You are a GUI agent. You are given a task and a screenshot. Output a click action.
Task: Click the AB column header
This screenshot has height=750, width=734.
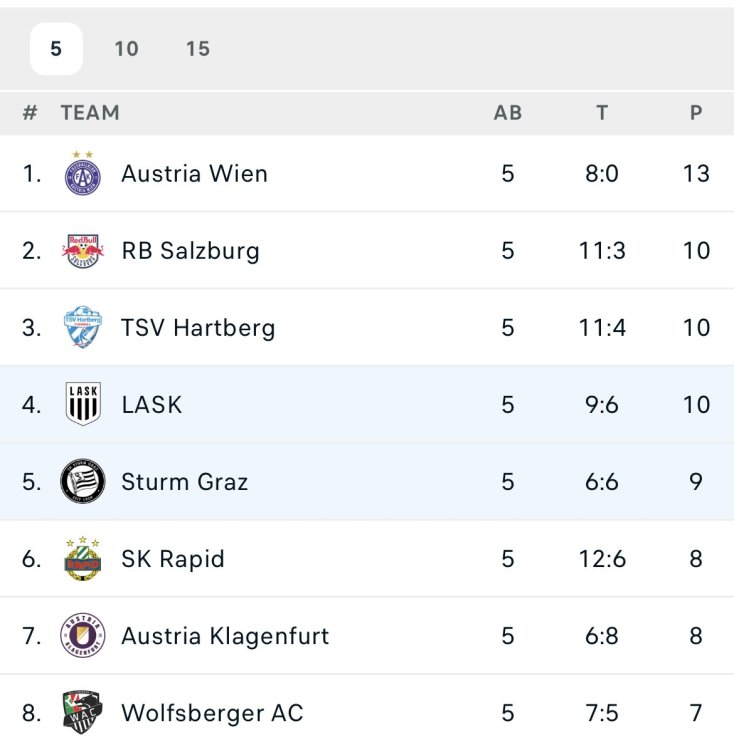[508, 113]
